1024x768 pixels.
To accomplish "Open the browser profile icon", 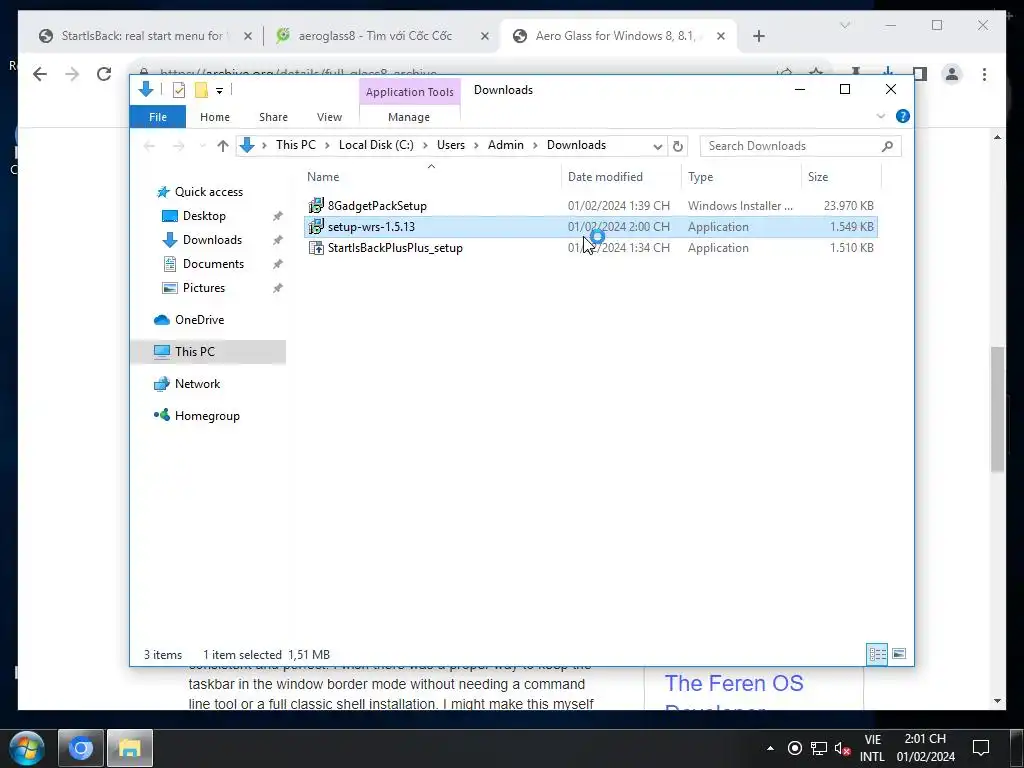I will [x=952, y=74].
